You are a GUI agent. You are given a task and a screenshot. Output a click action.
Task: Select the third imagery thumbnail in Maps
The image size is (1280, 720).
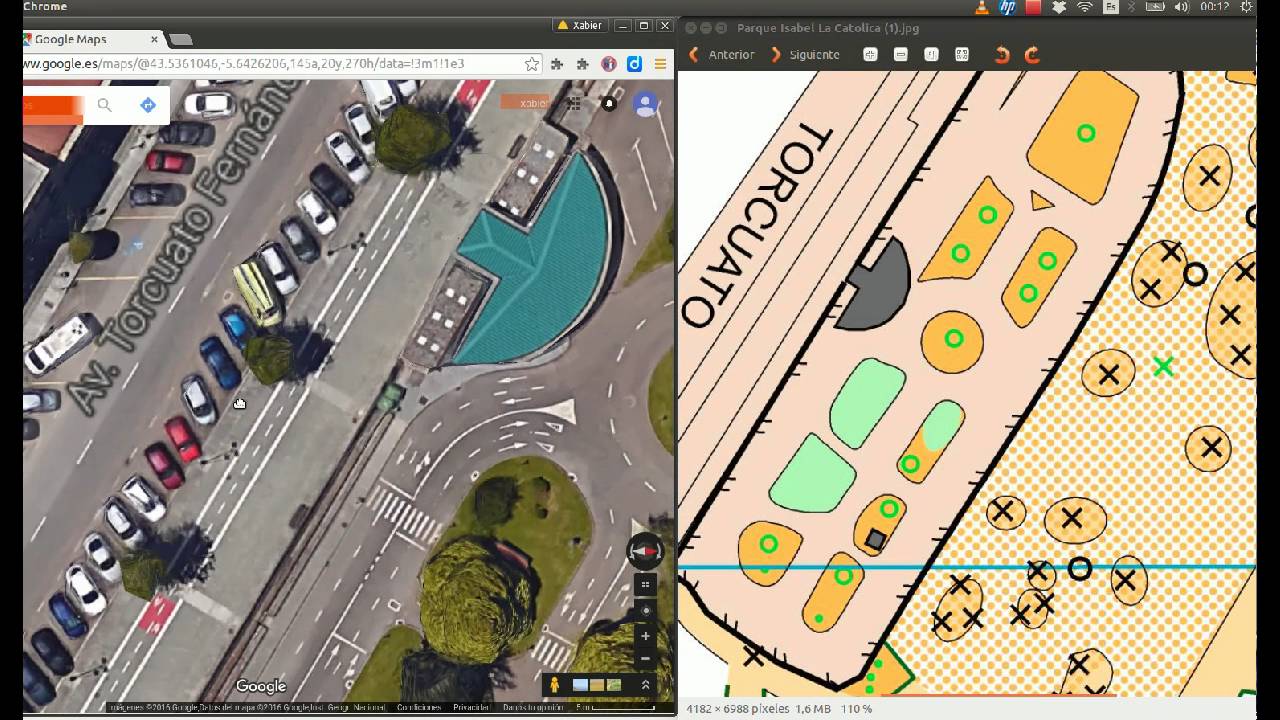coord(614,685)
